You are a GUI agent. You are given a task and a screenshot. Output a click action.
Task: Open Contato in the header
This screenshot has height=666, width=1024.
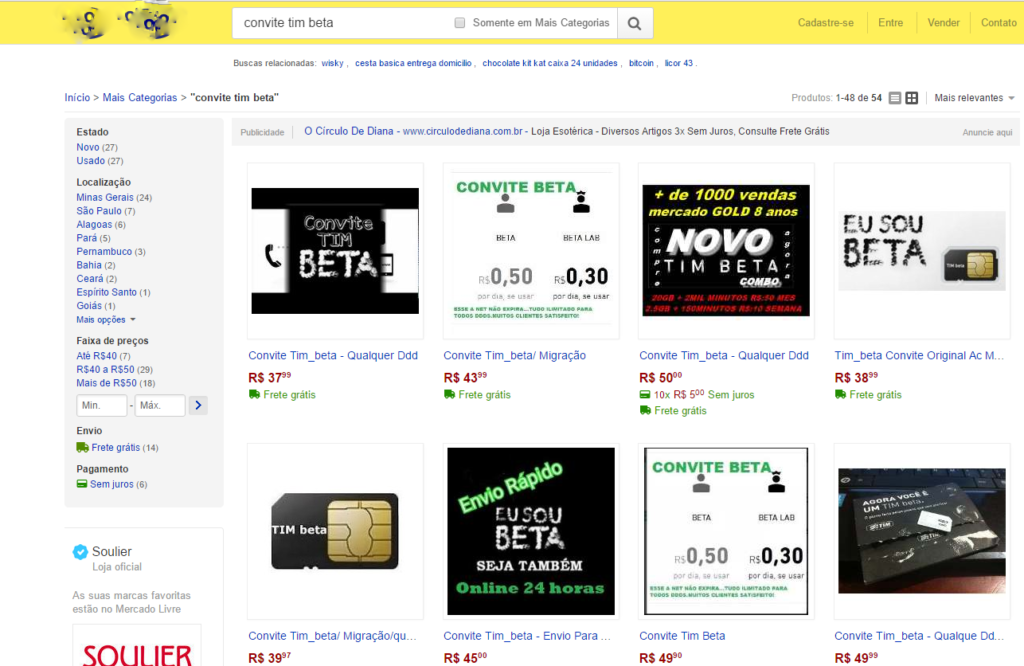pyautogui.click(x=999, y=23)
